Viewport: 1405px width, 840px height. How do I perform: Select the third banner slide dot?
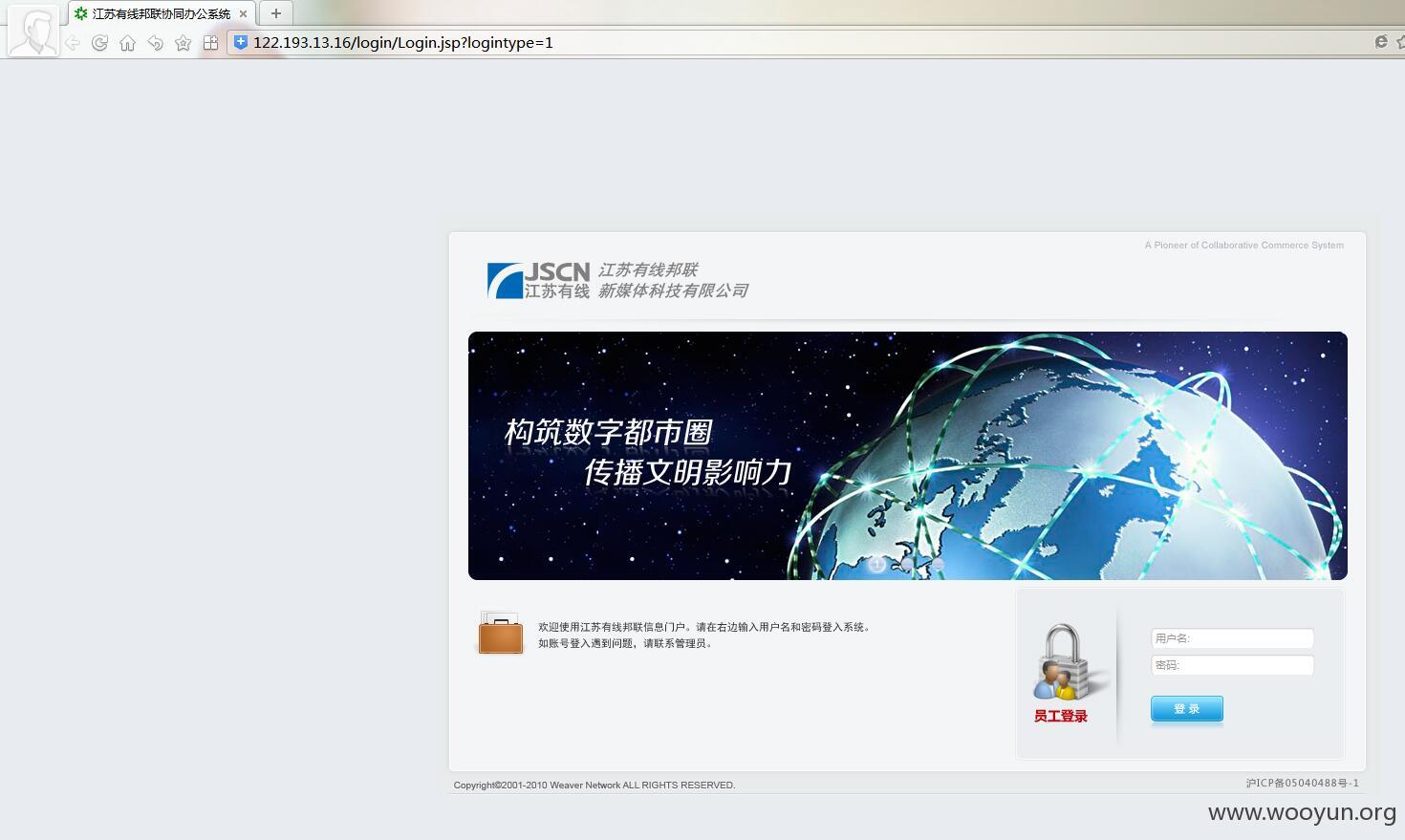(x=938, y=564)
